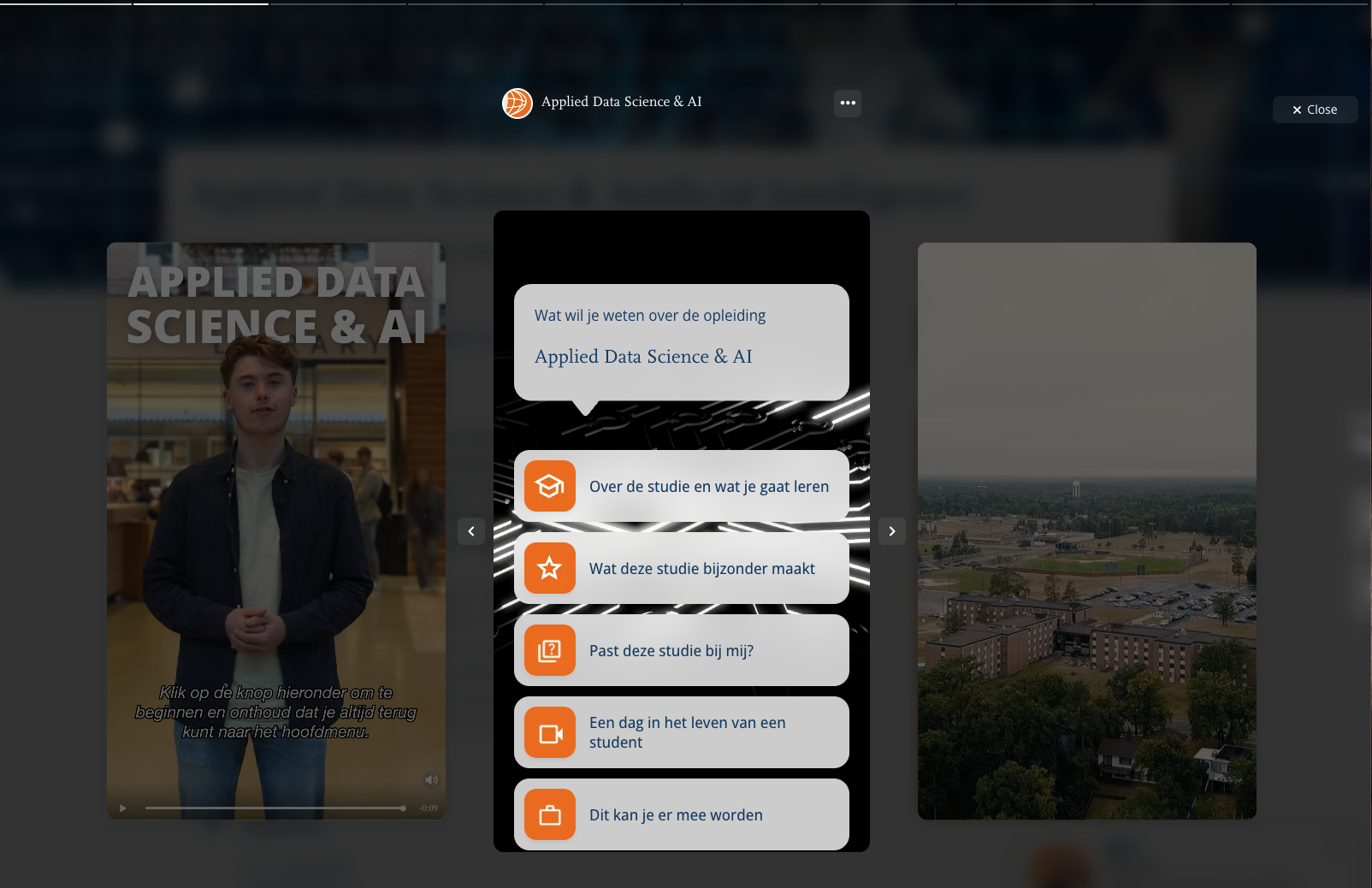The width and height of the screenshot is (1372, 888).
Task: Close the story viewer with Close button
Action: click(x=1315, y=110)
